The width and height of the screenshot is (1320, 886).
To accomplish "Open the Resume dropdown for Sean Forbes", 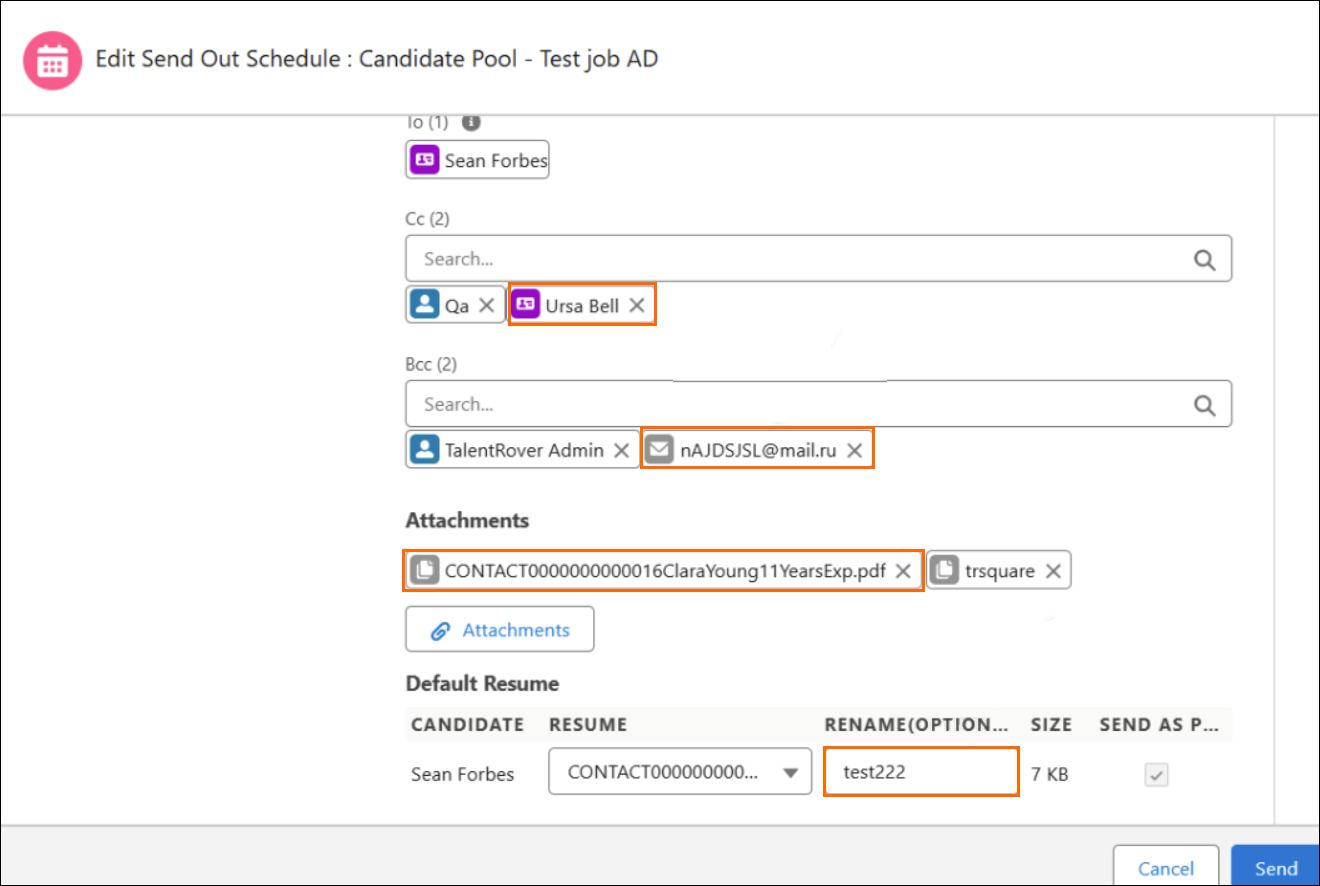I will pyautogui.click(x=680, y=772).
